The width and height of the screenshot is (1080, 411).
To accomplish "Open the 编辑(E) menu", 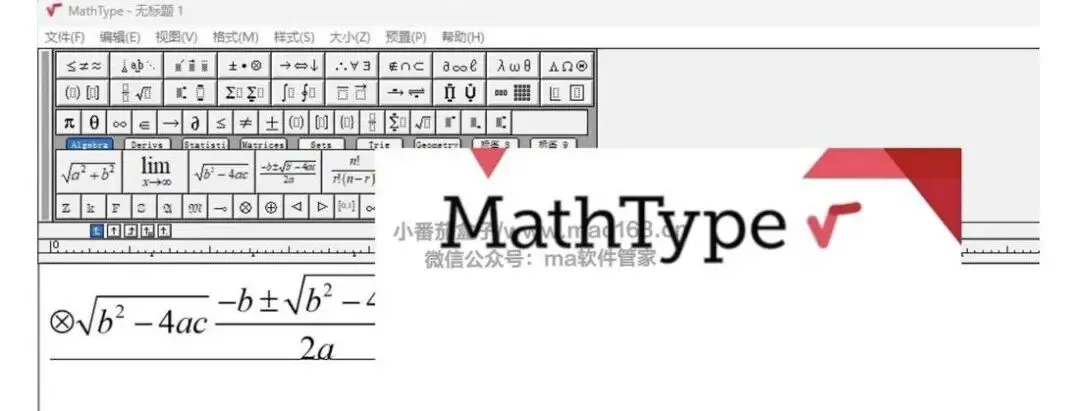I will click(120, 37).
